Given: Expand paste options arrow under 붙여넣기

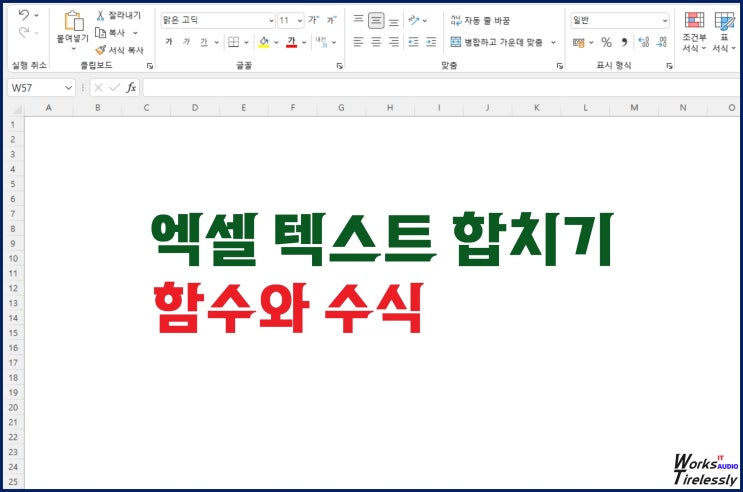Looking at the screenshot, I should pos(73,49).
